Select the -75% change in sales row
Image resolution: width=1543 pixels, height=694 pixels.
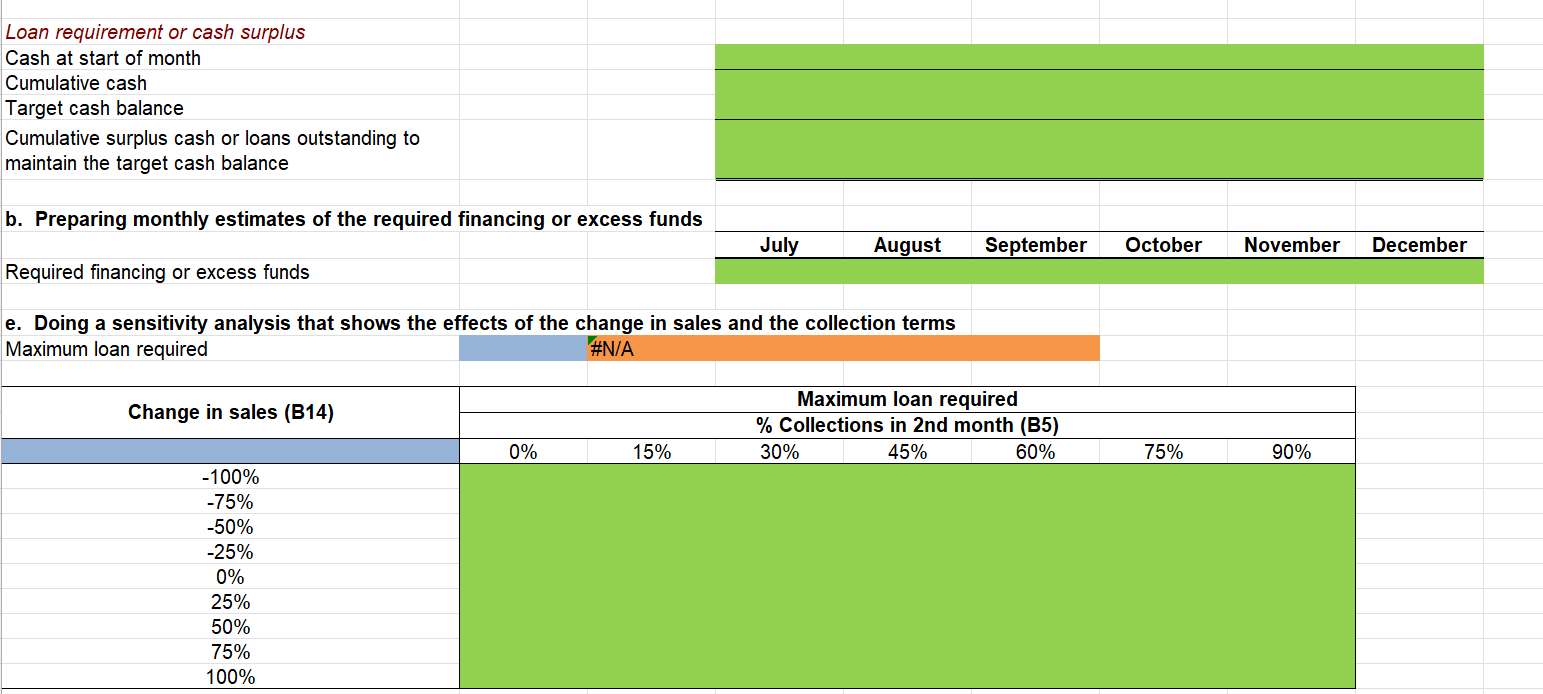[x=230, y=502]
